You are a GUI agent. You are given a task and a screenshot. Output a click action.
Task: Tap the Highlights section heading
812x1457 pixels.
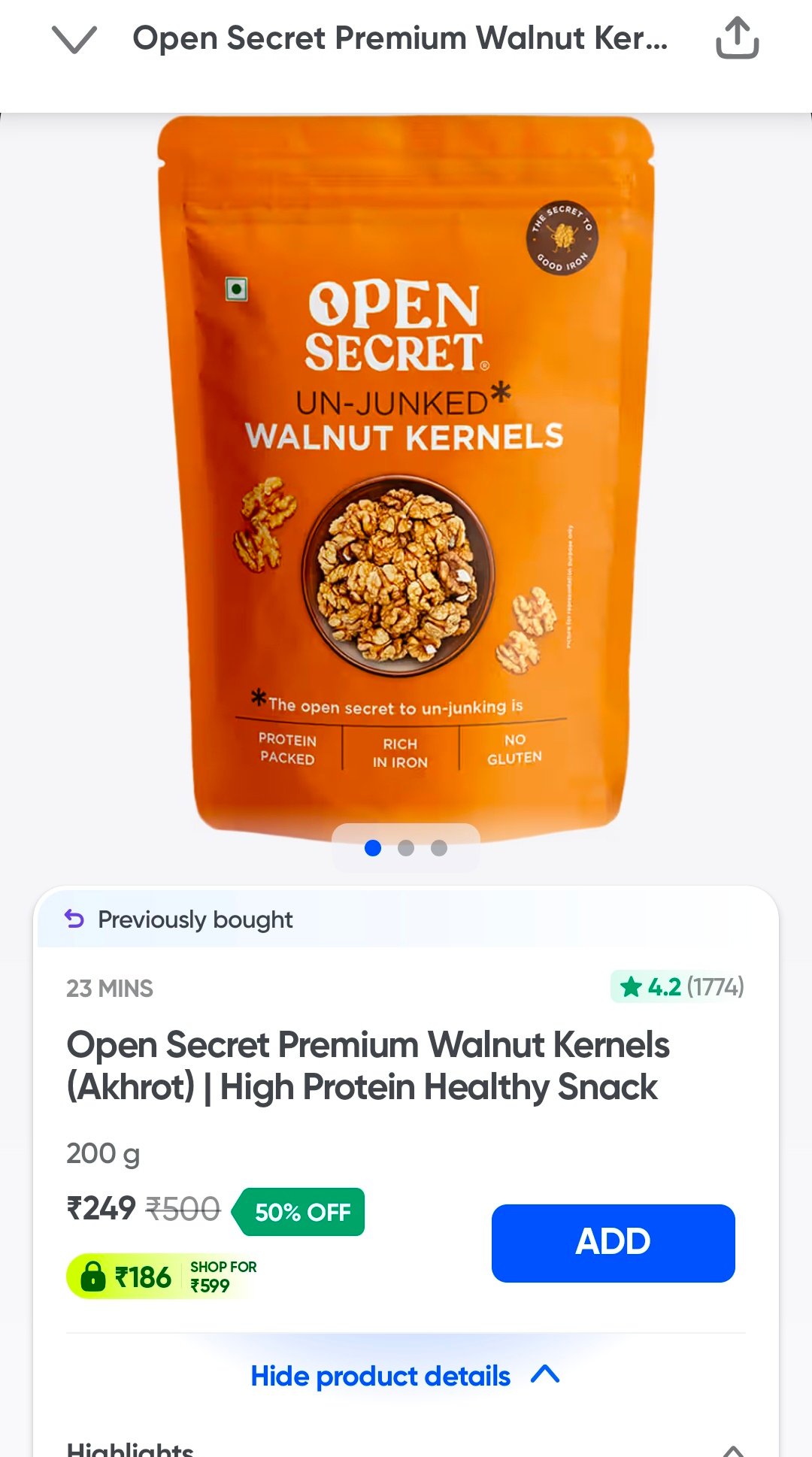[x=130, y=1448]
